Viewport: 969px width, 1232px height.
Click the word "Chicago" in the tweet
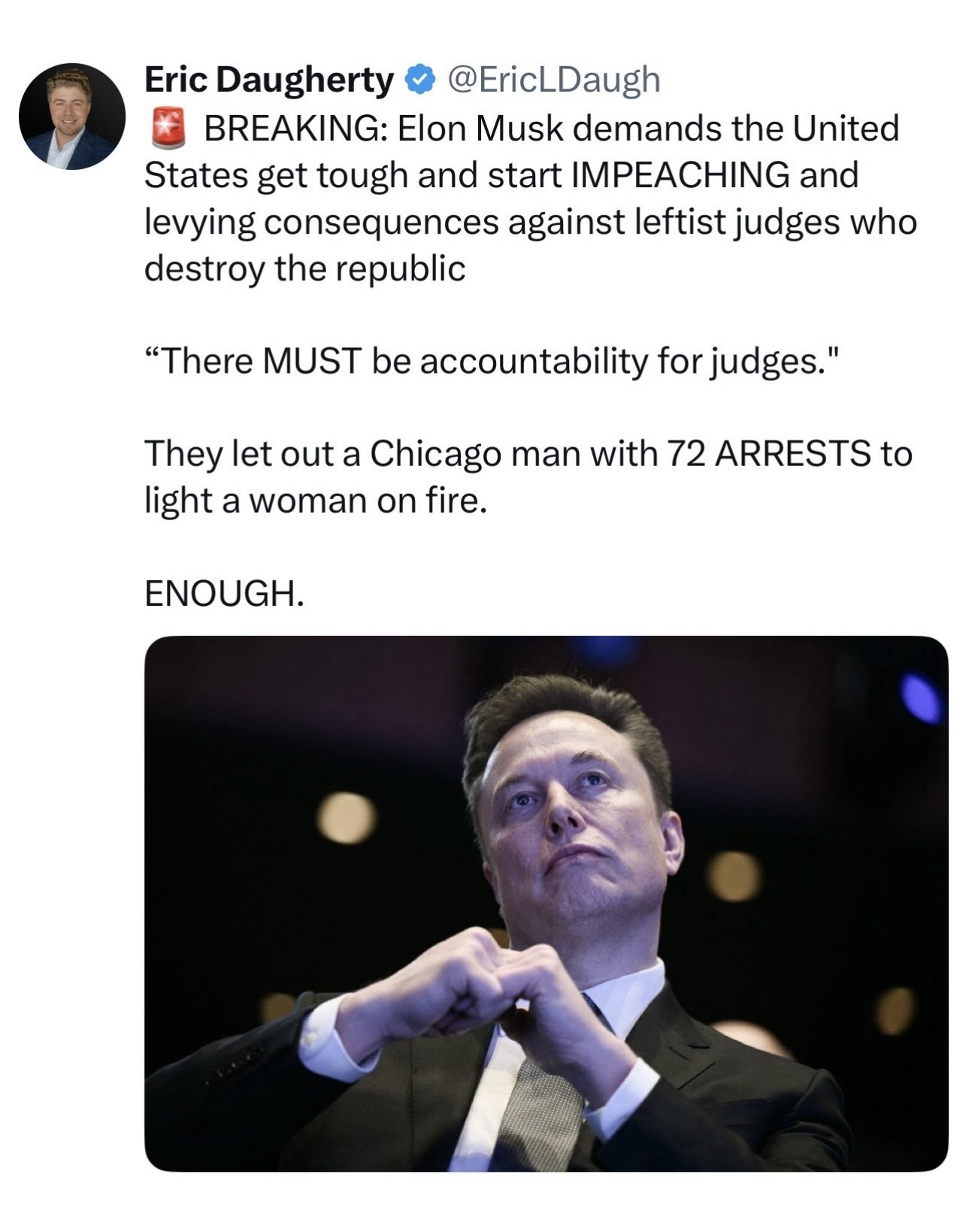435,454
